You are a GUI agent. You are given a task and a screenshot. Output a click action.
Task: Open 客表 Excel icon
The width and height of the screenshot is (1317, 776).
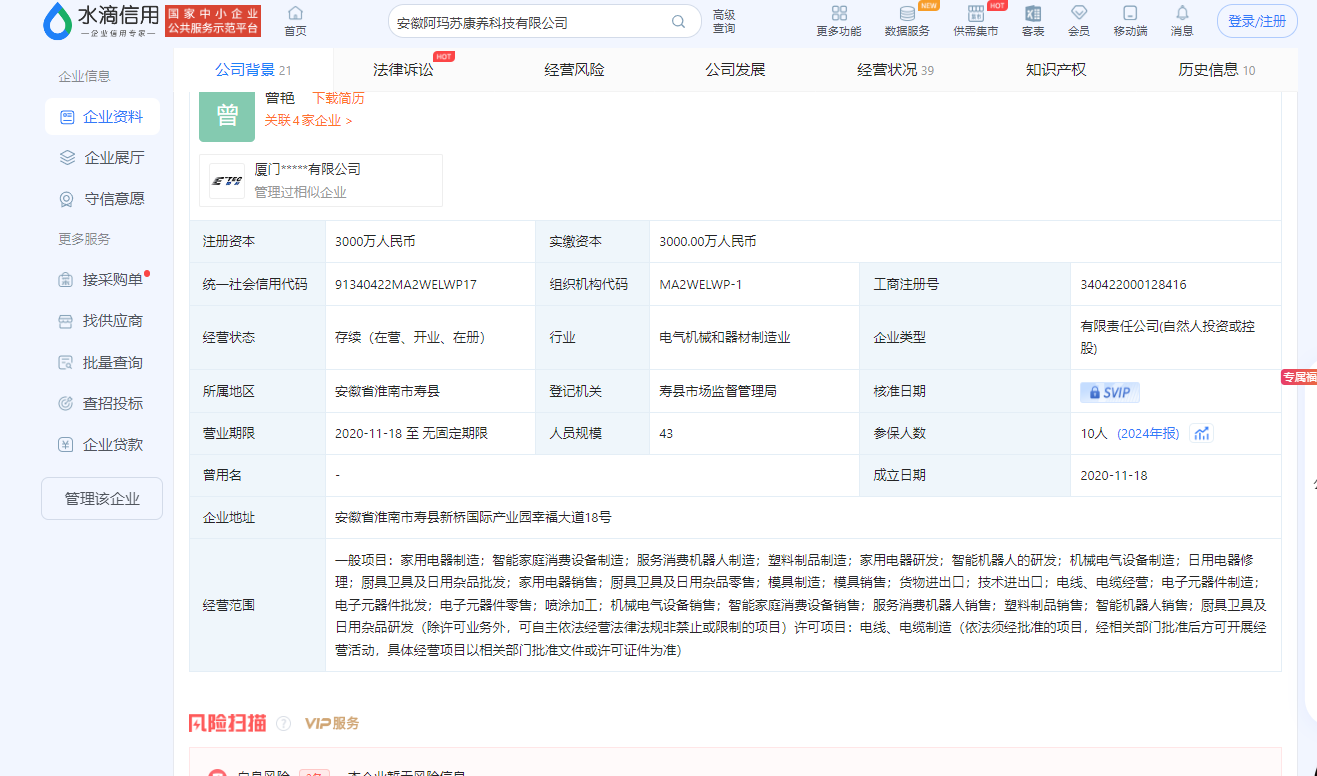pos(1033,13)
